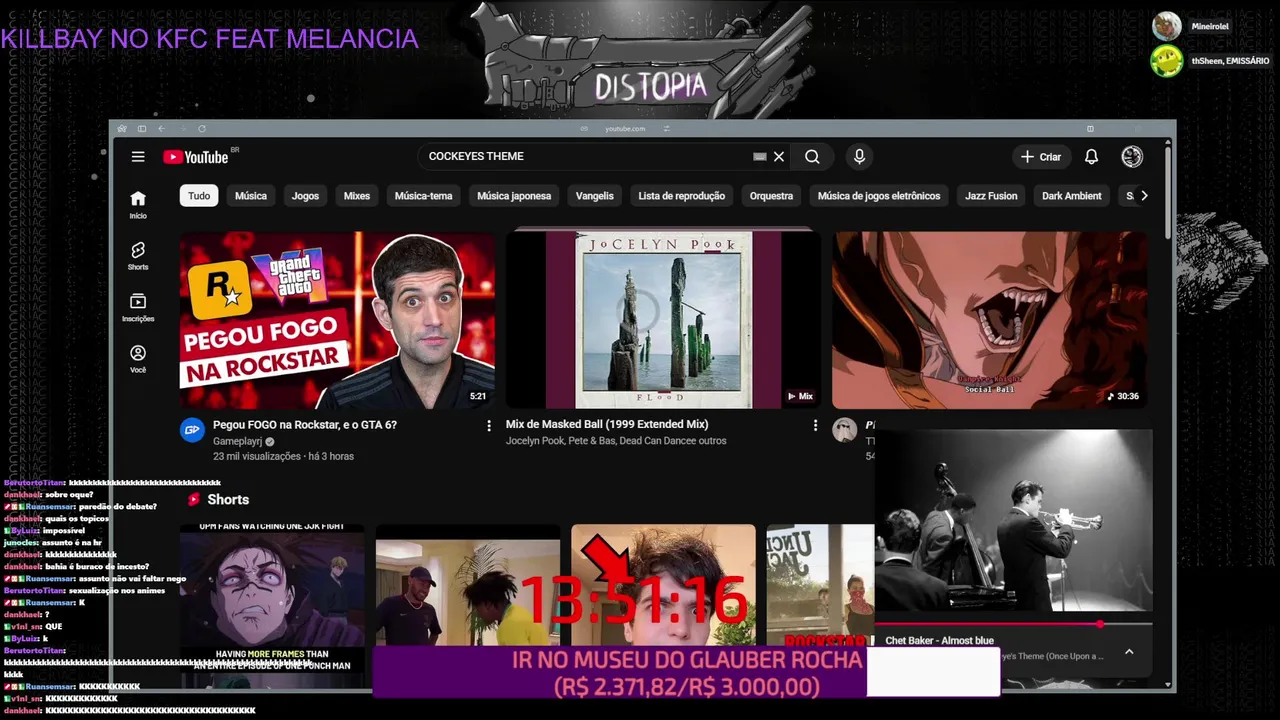Image resolution: width=1280 pixels, height=720 pixels.
Task: Toggle the browser sidebar panel icon
Action: coord(142,129)
